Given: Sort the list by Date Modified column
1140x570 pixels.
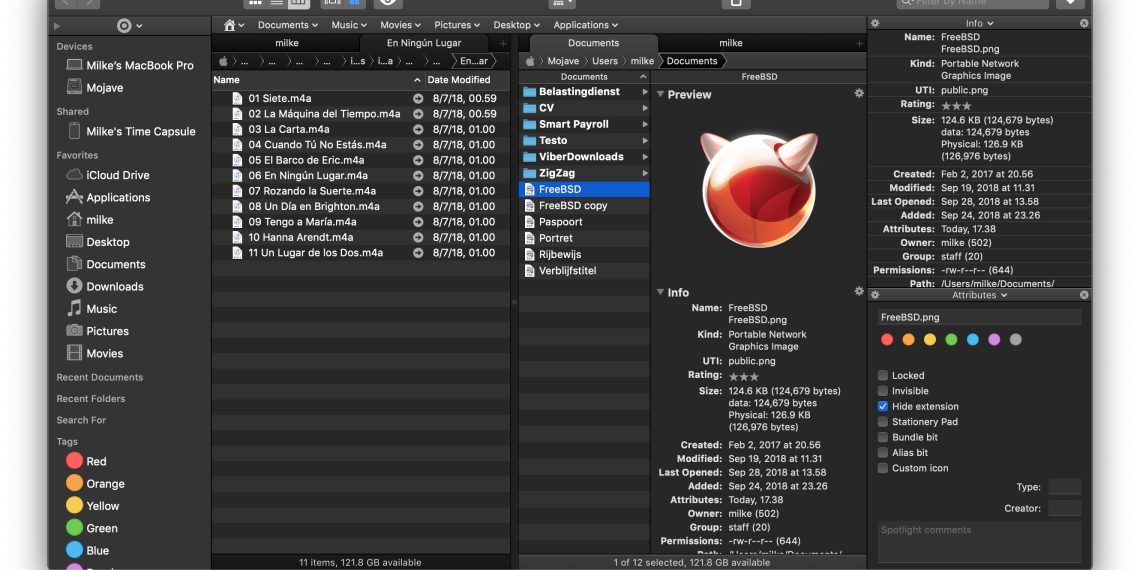Looking at the screenshot, I should pyautogui.click(x=458, y=80).
